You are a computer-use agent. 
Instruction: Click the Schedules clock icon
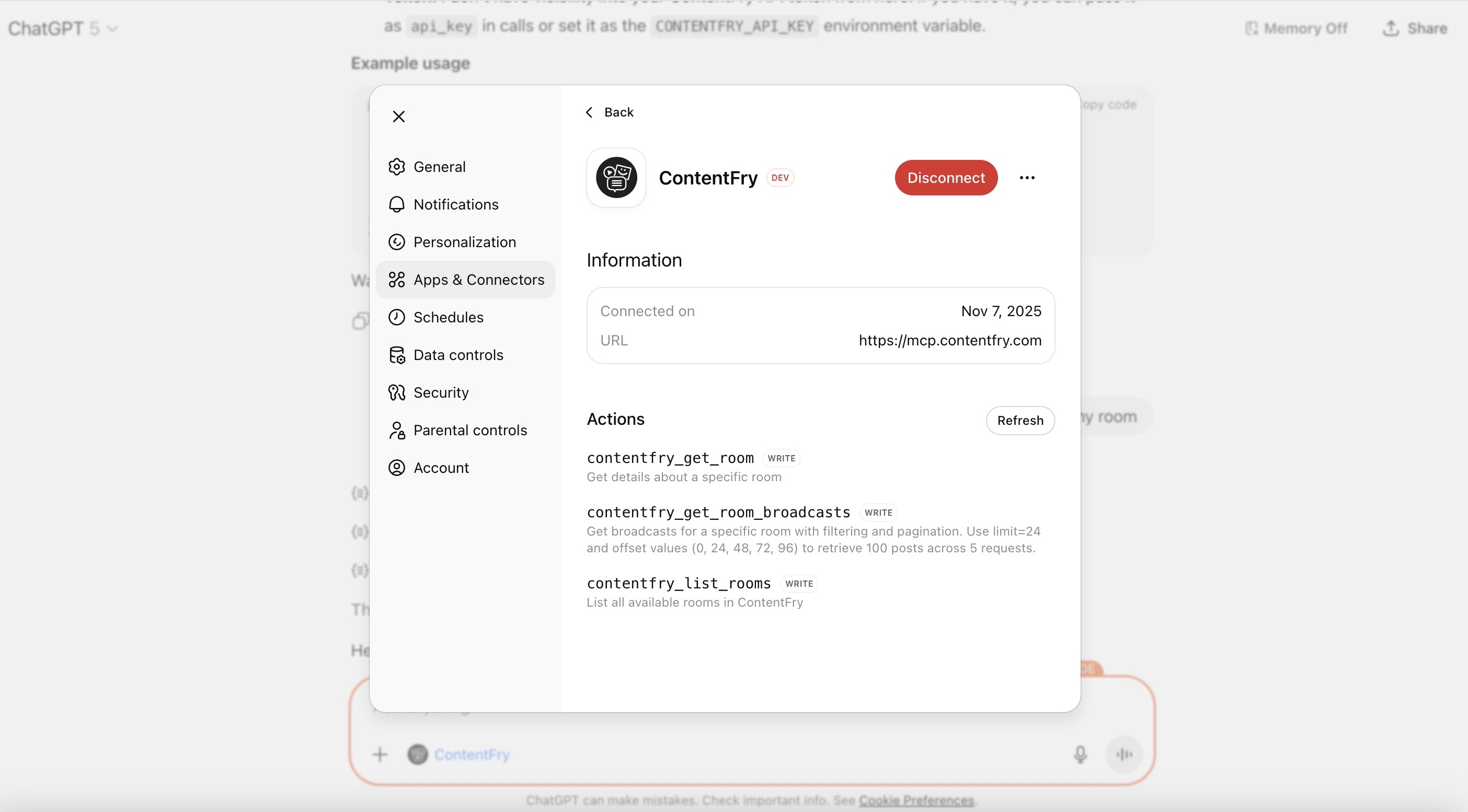(x=397, y=317)
